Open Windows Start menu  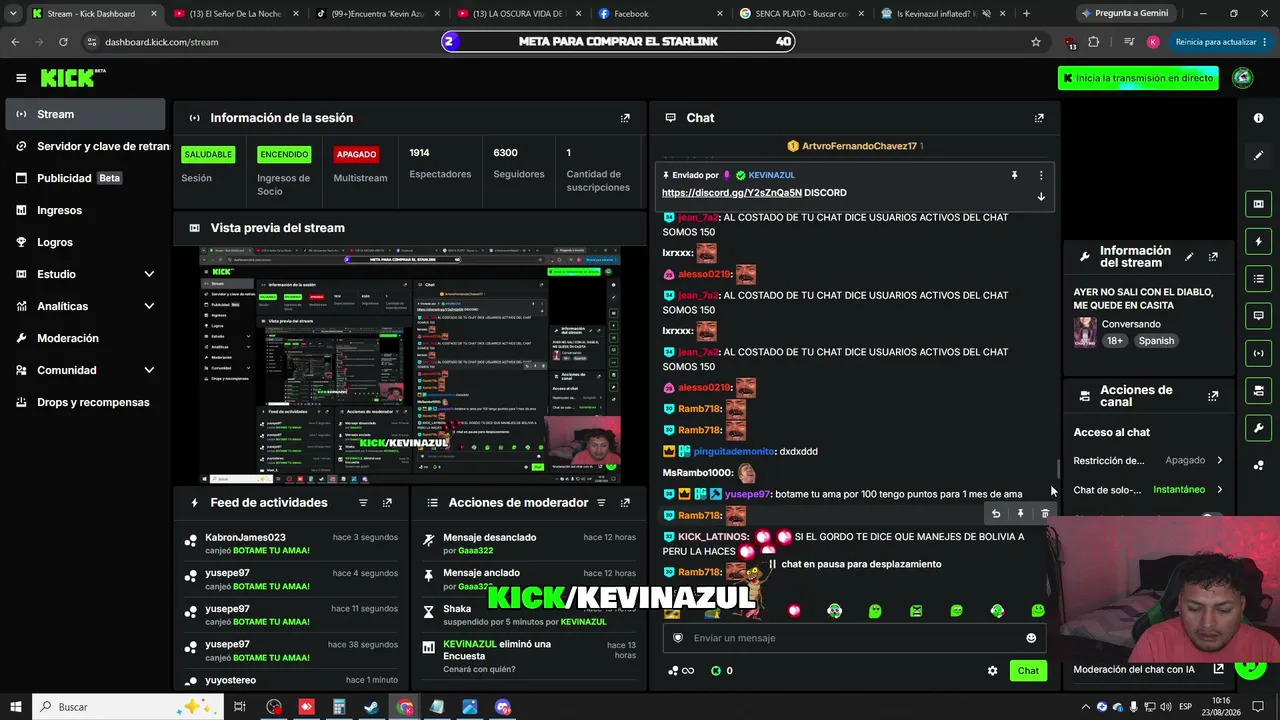[x=16, y=707]
